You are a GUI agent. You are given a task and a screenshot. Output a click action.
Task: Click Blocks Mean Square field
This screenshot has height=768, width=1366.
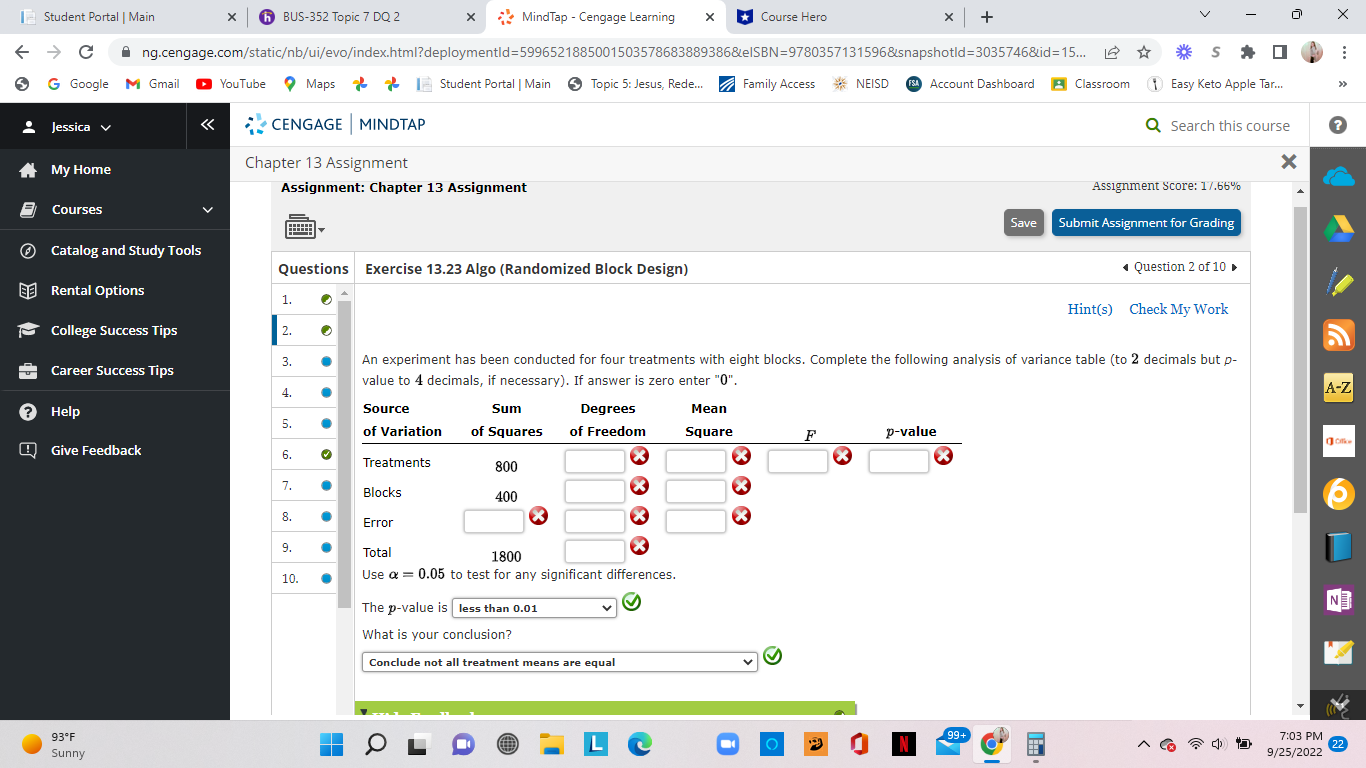point(696,491)
